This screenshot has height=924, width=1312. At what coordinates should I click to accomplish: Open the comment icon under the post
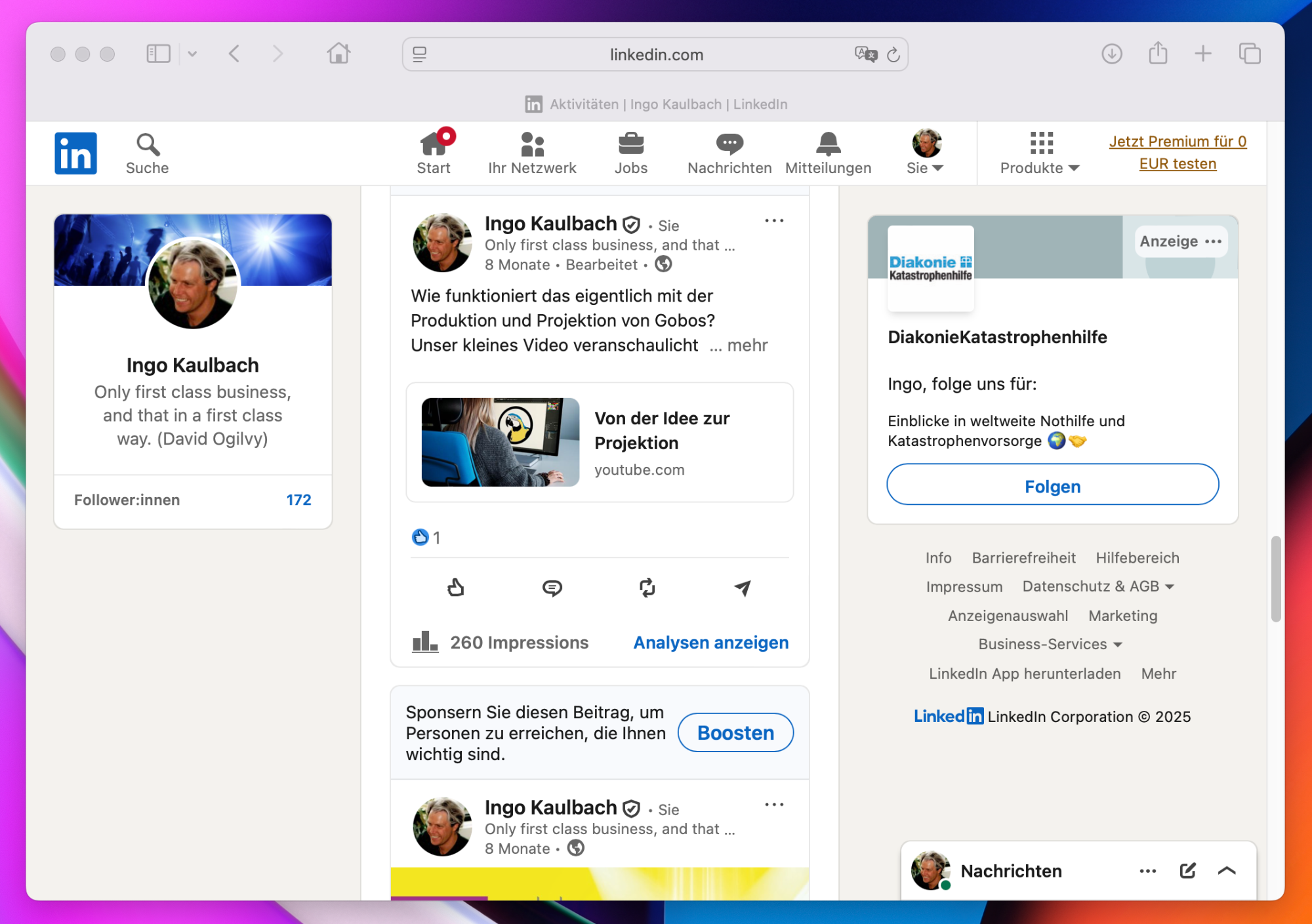pyautogui.click(x=552, y=588)
